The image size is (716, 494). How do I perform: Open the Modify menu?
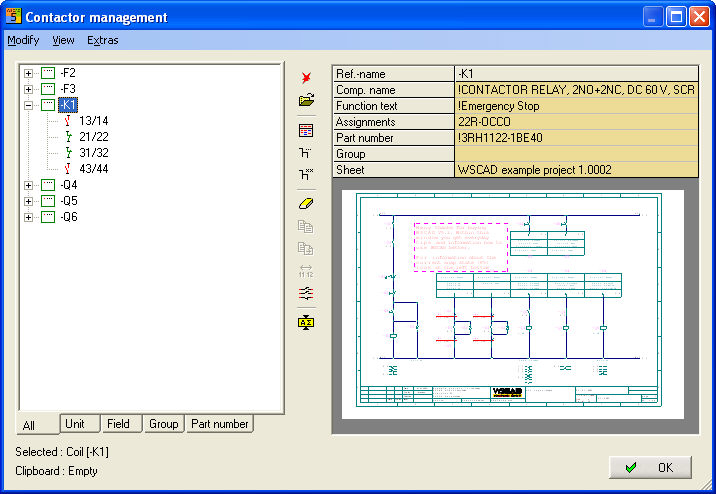coord(23,40)
